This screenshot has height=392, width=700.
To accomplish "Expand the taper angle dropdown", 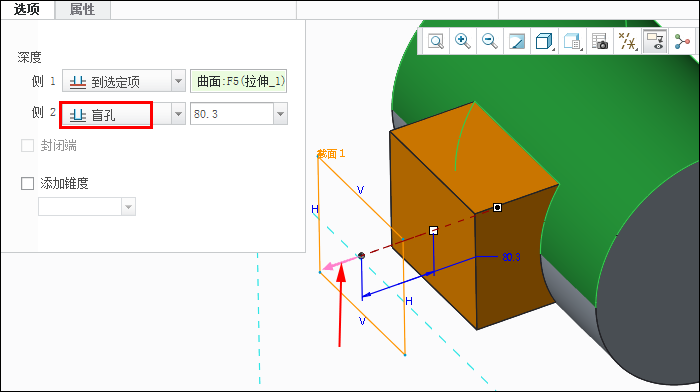I will [129, 207].
